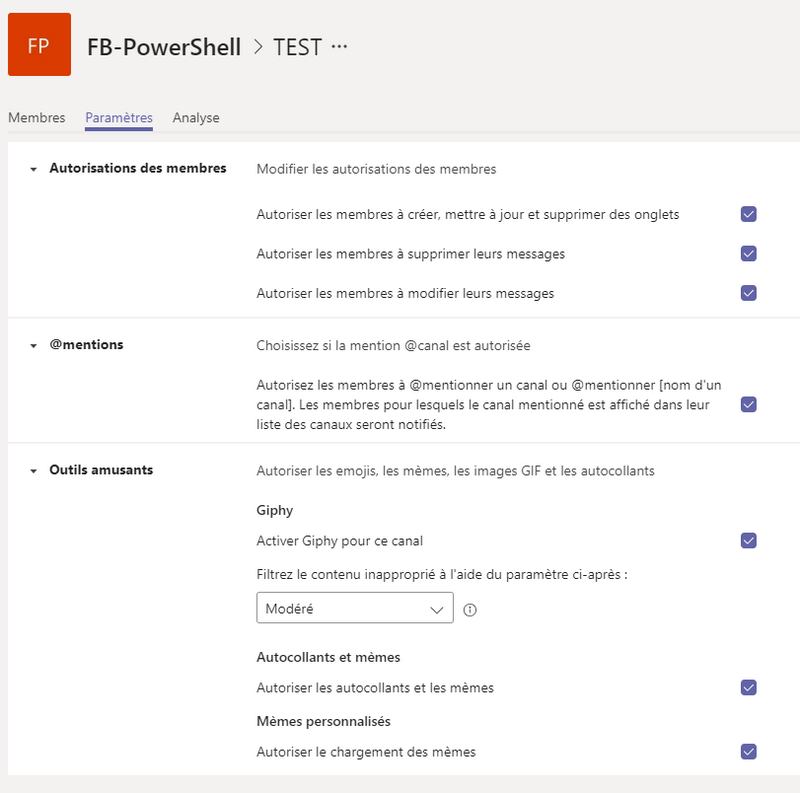Screen dimensions: 800x793
Task: Toggle the supprimer leurs messages checkbox
Action: tap(748, 254)
